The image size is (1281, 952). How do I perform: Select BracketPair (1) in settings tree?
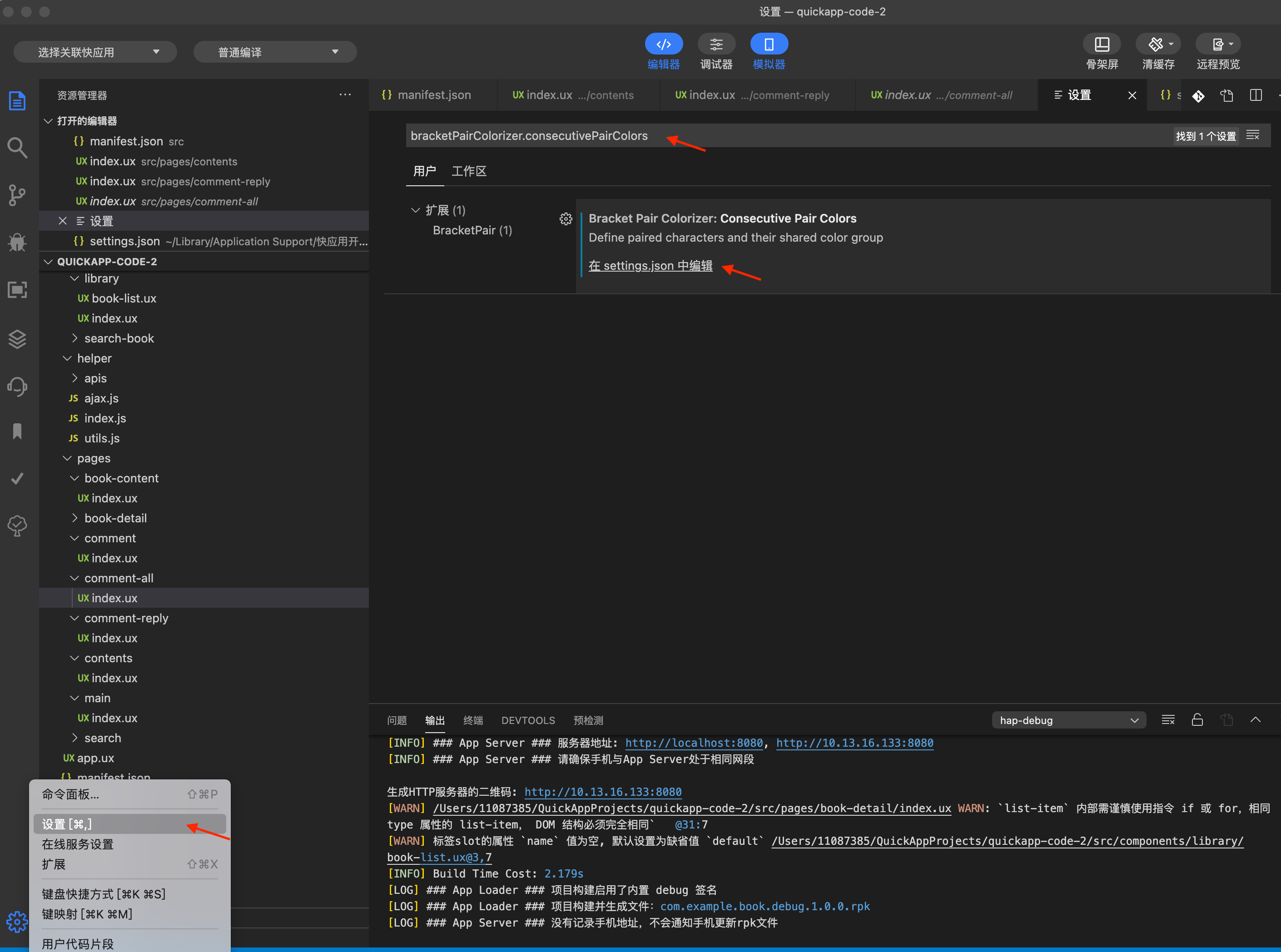(x=472, y=231)
